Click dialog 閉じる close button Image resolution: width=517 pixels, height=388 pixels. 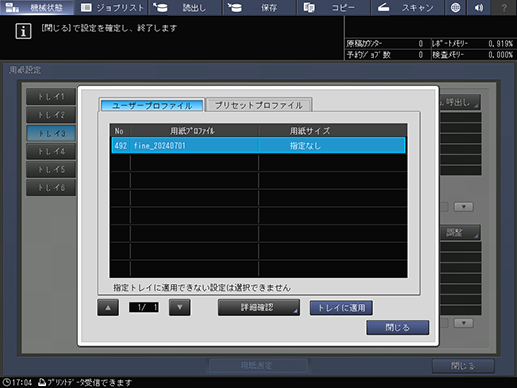pos(397,328)
